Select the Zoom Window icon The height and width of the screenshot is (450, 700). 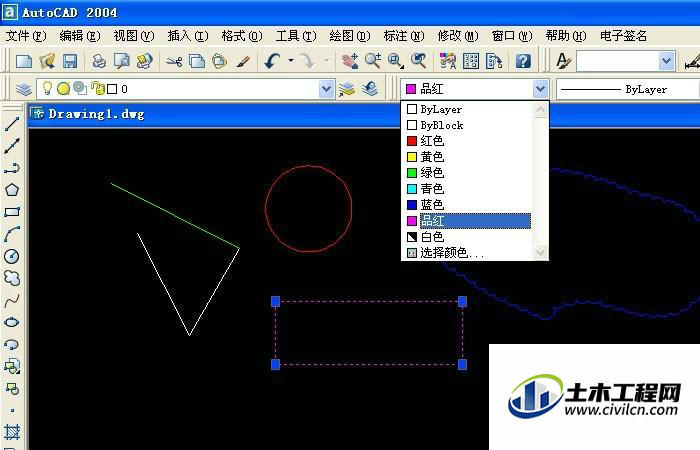[x=396, y=61]
